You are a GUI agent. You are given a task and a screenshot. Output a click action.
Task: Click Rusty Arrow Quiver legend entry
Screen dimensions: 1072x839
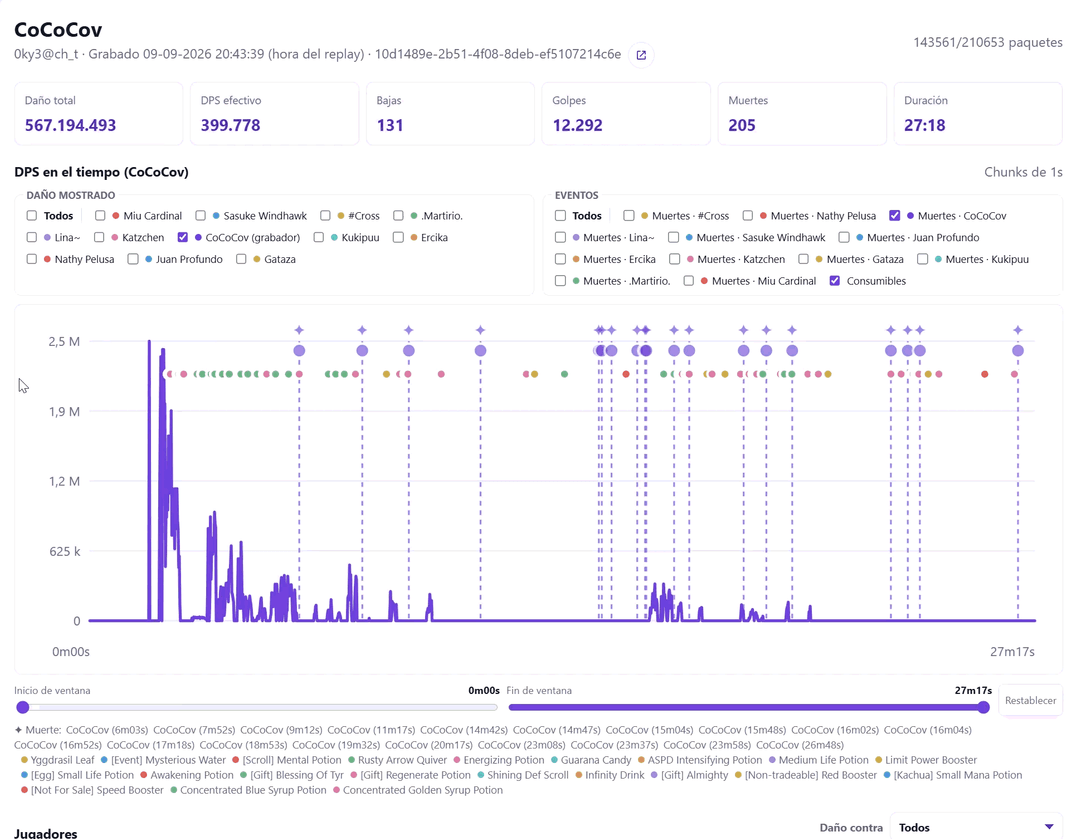pos(397,760)
